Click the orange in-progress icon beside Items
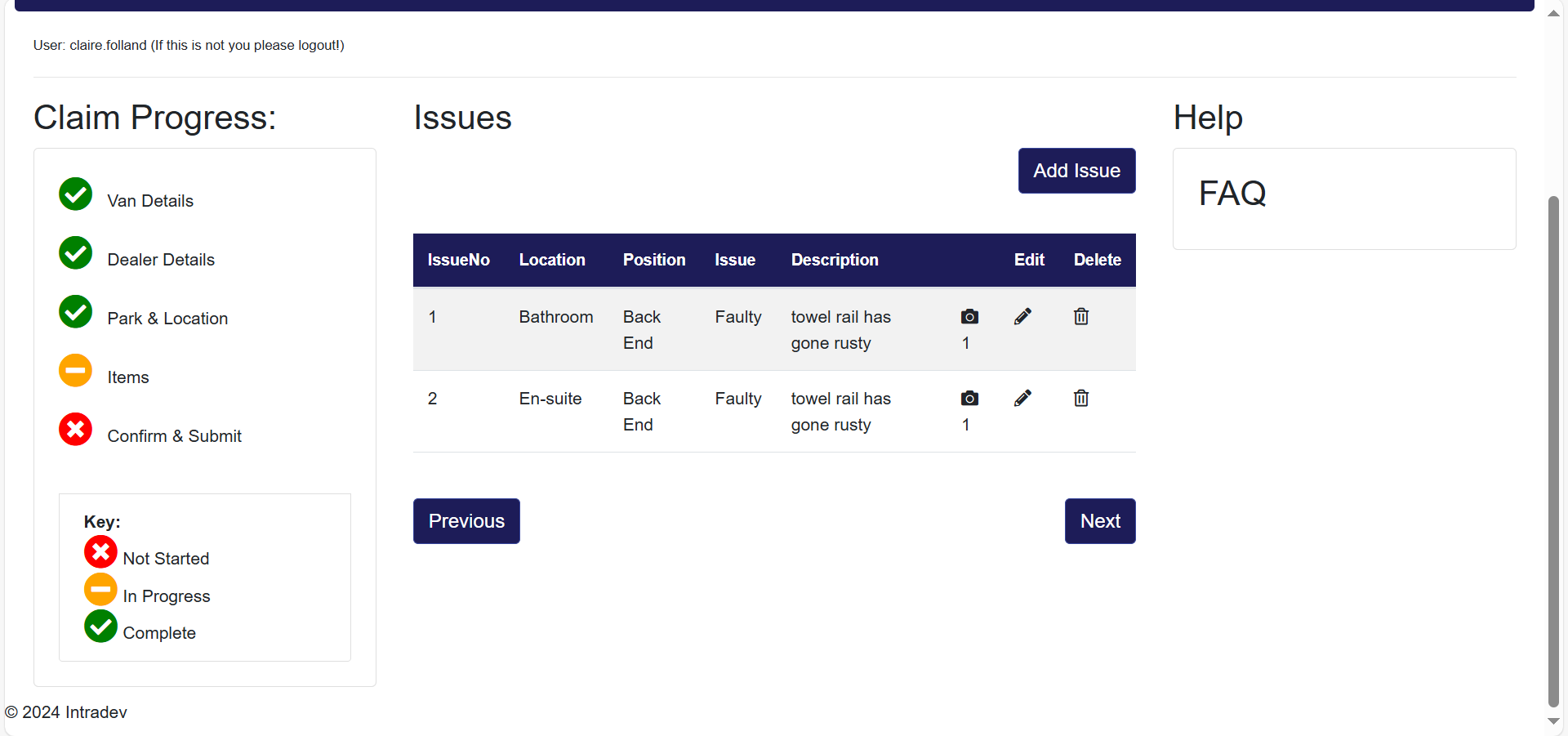The width and height of the screenshot is (1568, 736). (x=76, y=371)
